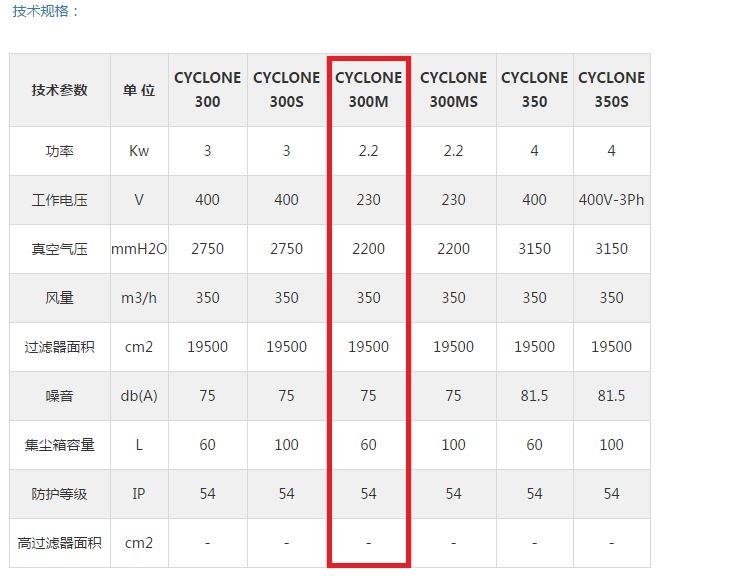
Task: Click cm2 unit in 高过滤器面积 row
Action: [x=139, y=543]
